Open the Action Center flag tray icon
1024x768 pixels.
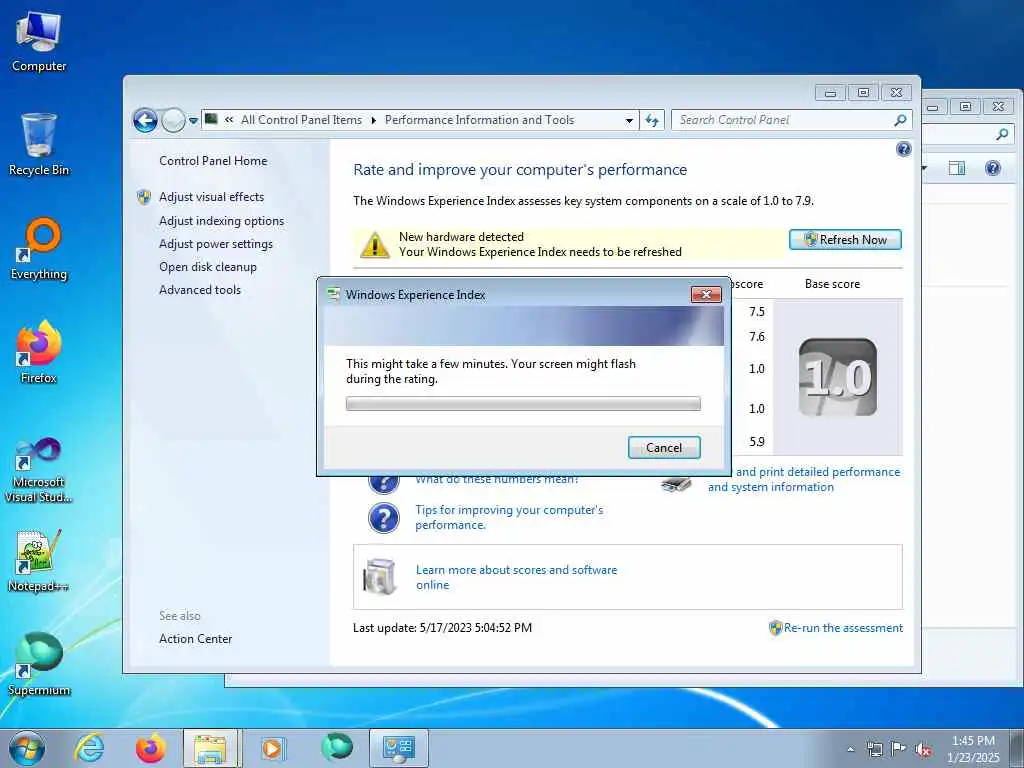[x=899, y=749]
